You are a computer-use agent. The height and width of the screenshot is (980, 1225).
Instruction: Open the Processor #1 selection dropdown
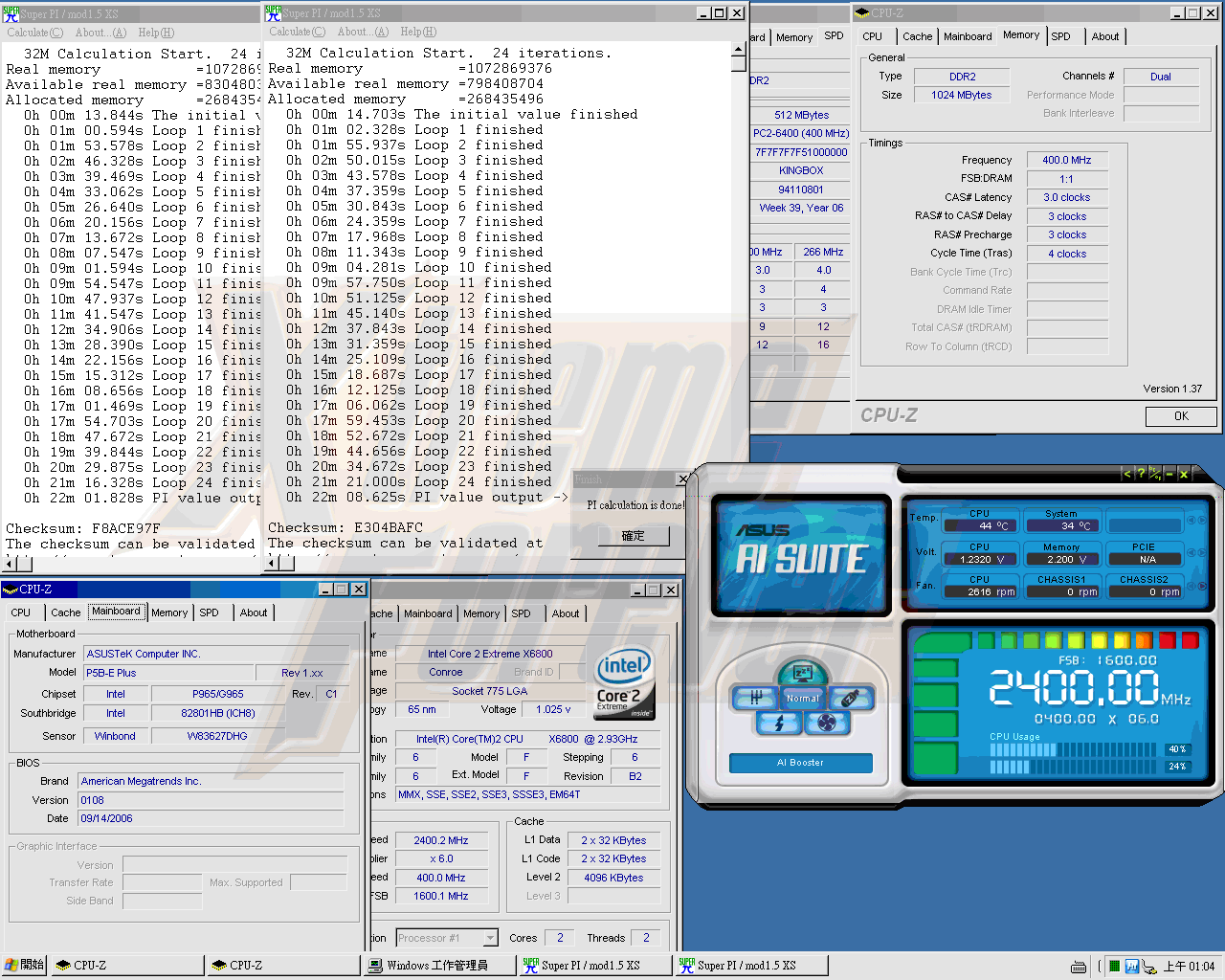[x=490, y=938]
